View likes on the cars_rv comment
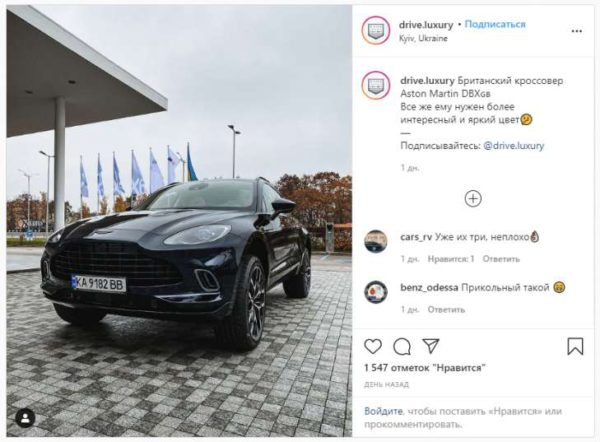Viewport: 600px width, 442px height. 451,259
